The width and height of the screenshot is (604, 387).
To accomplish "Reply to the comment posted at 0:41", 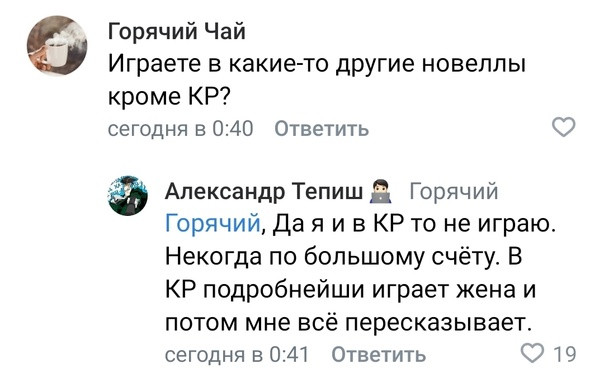I will [x=379, y=354].
